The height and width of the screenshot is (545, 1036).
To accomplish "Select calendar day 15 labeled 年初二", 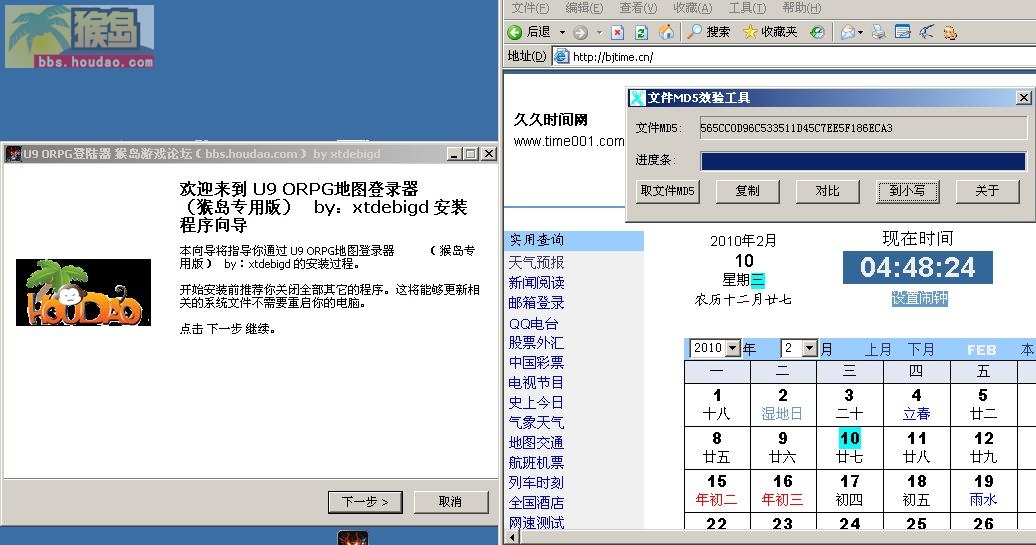I will 717,490.
